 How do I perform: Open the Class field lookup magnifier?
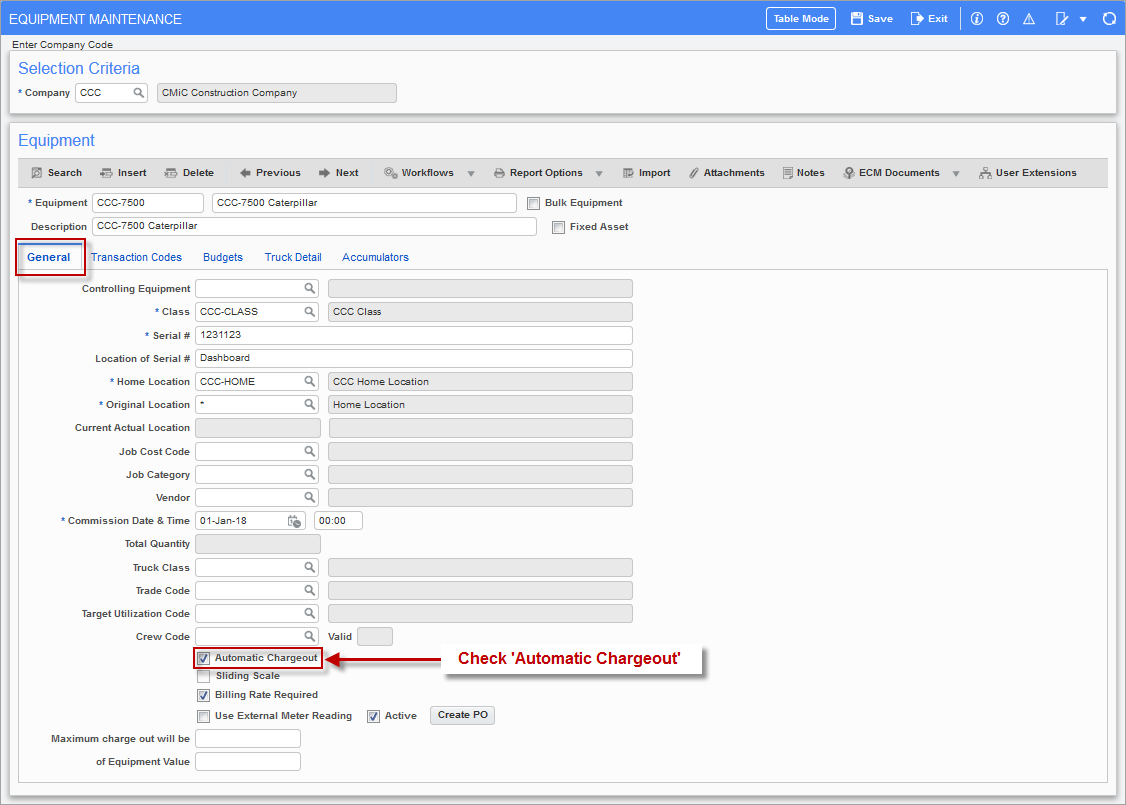(x=310, y=312)
